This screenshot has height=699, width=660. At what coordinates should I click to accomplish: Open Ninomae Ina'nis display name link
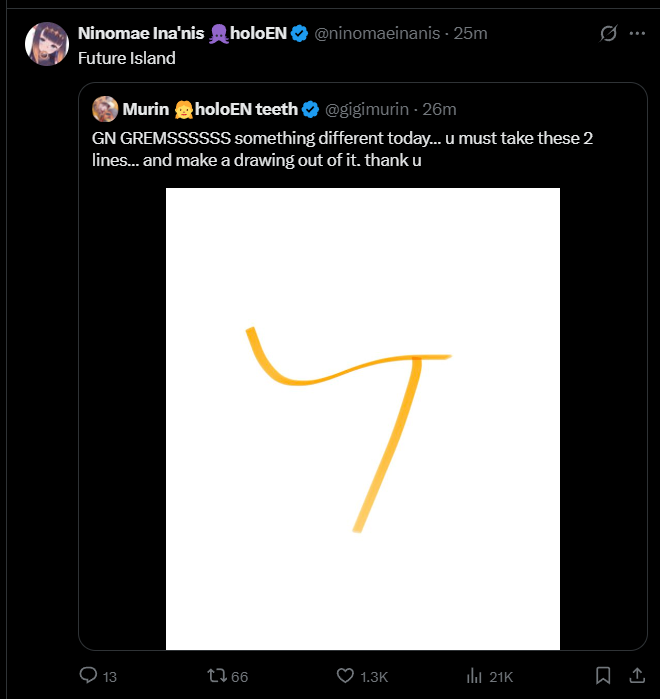point(141,34)
